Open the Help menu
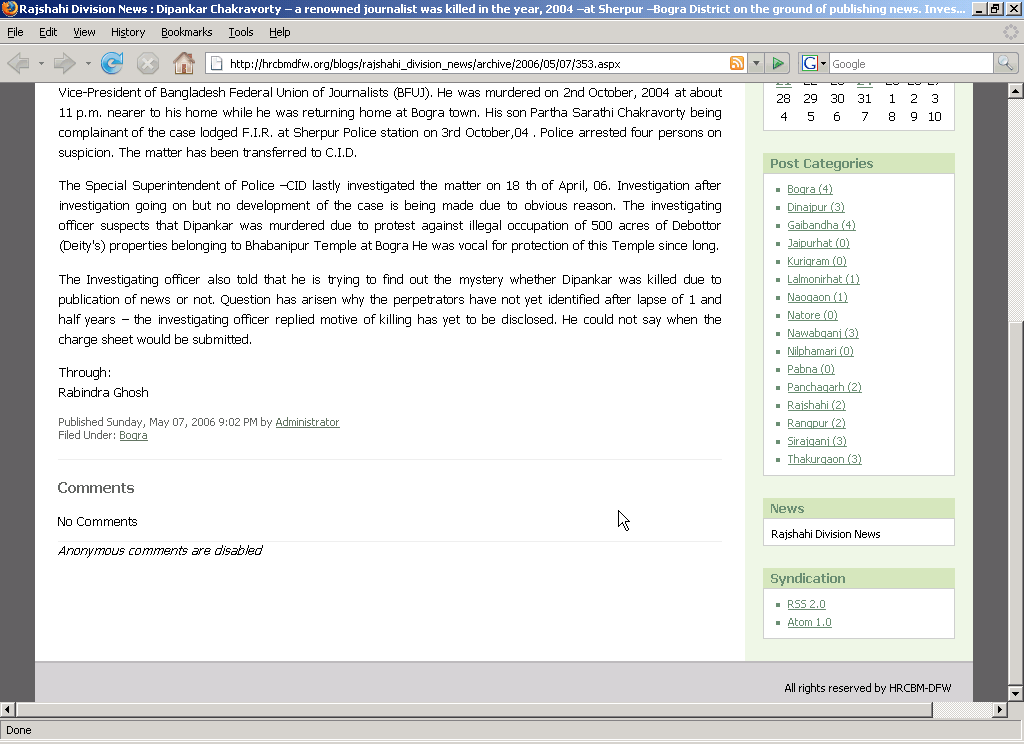The image size is (1024, 744). (280, 32)
